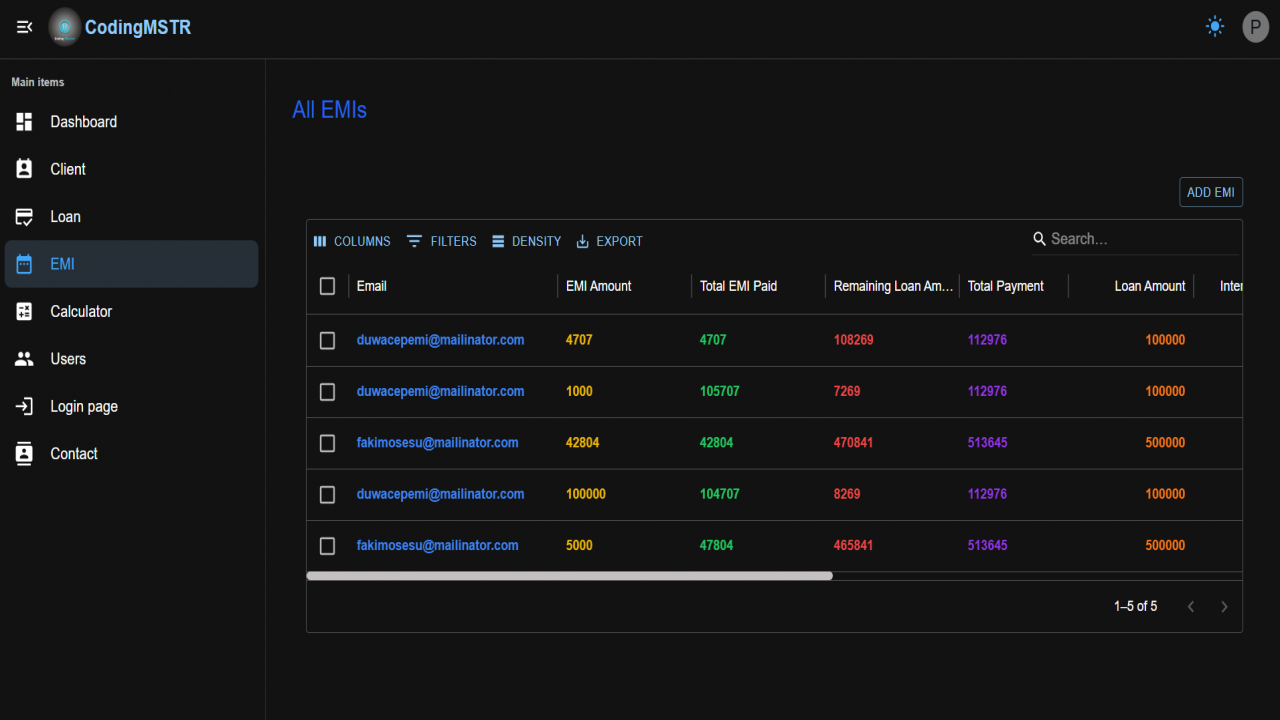The width and height of the screenshot is (1280, 720).
Task: Sort by the Email column header
Action: 371,286
